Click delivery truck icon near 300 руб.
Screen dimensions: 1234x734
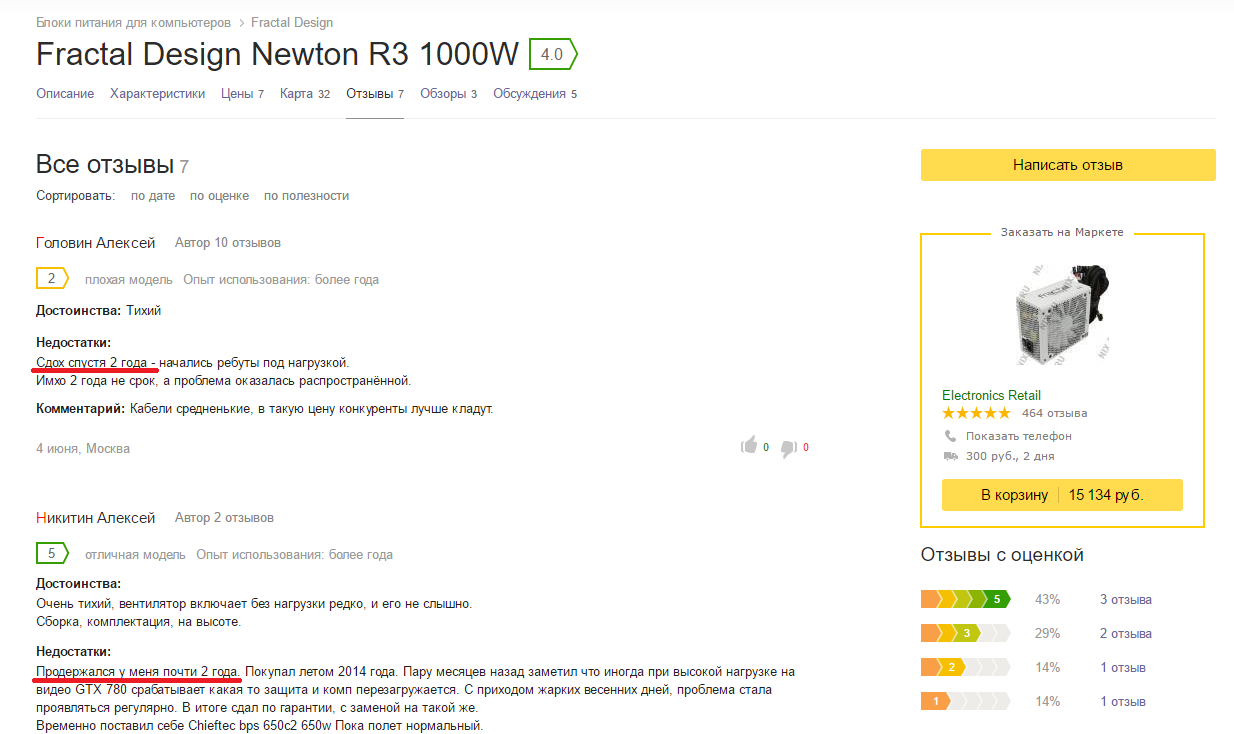(x=950, y=456)
